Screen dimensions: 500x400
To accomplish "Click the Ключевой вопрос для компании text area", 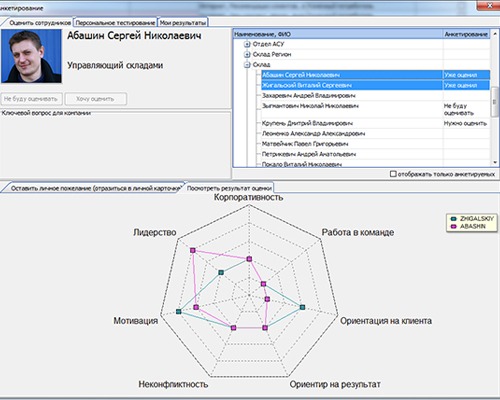I will coord(115,146).
